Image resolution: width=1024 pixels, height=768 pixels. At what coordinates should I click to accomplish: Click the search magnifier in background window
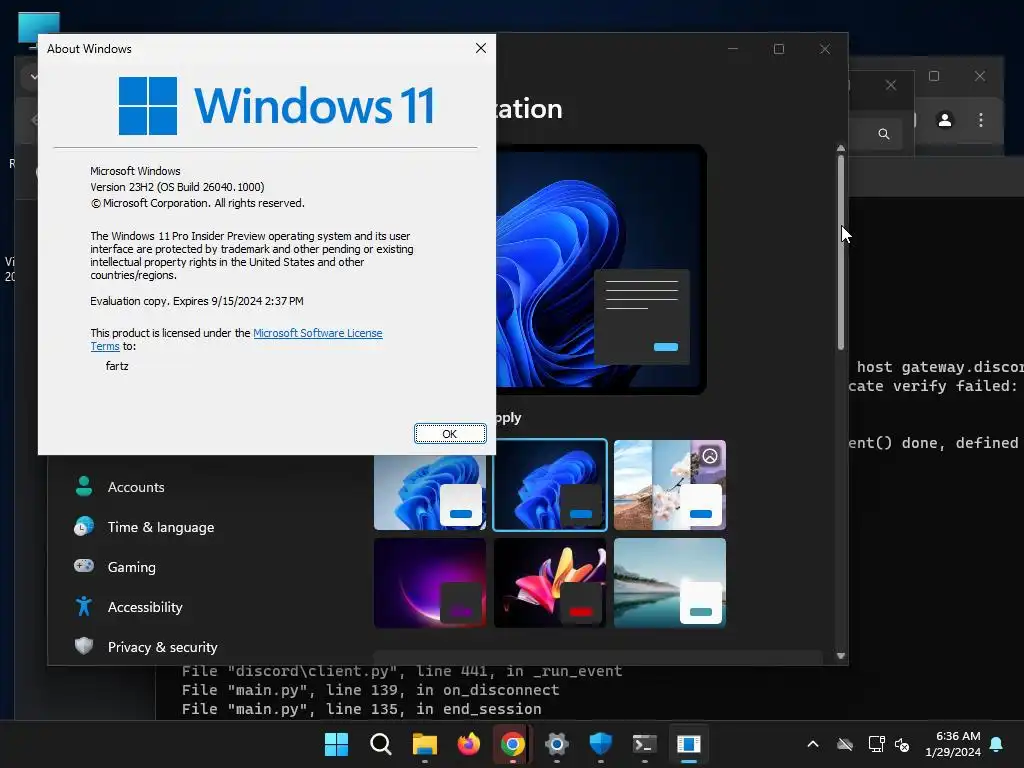pos(884,134)
